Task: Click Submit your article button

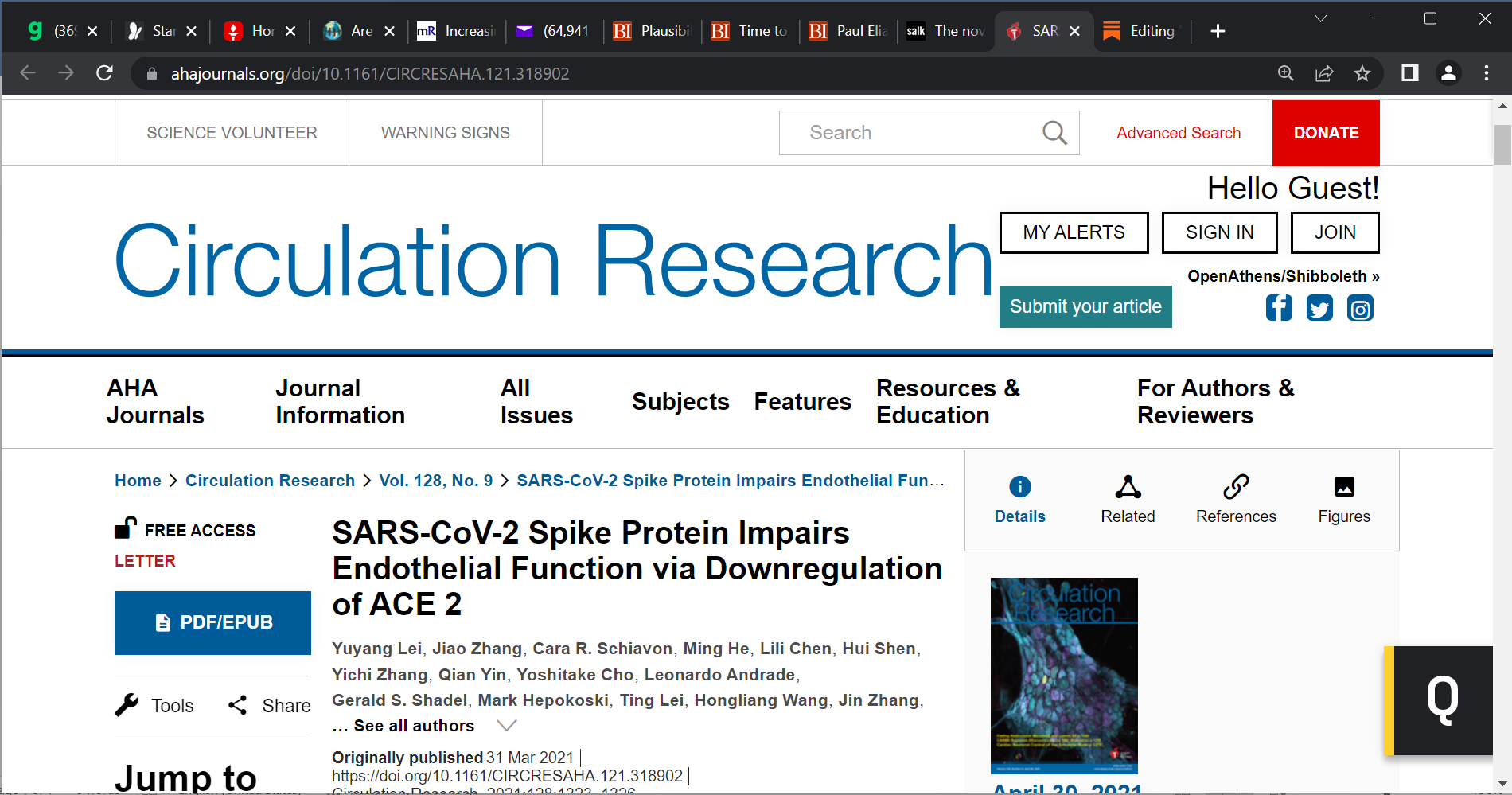Action: point(1085,306)
